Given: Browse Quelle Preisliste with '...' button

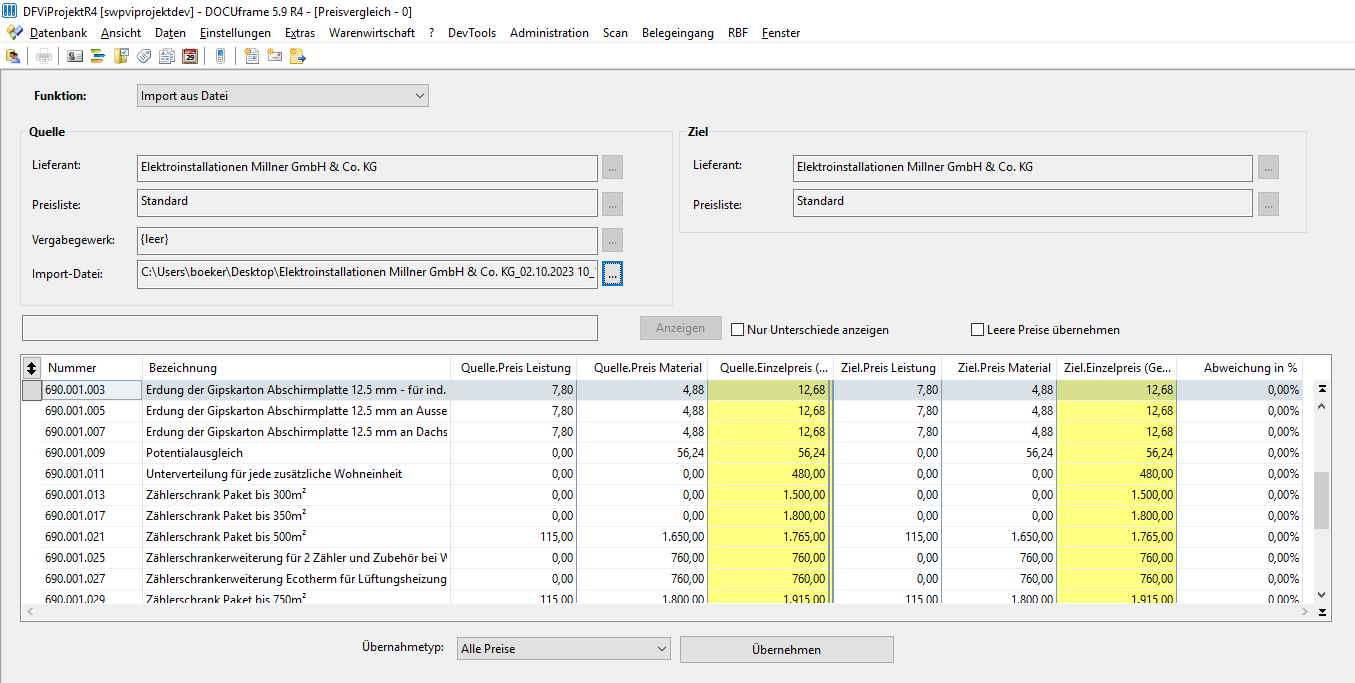Looking at the screenshot, I should 613,204.
